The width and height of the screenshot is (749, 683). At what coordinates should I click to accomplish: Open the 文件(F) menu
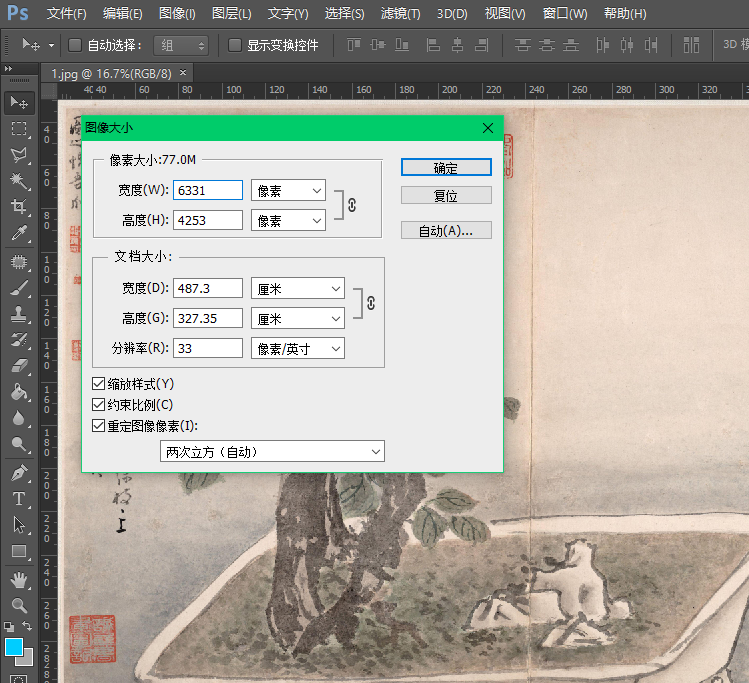(x=66, y=13)
